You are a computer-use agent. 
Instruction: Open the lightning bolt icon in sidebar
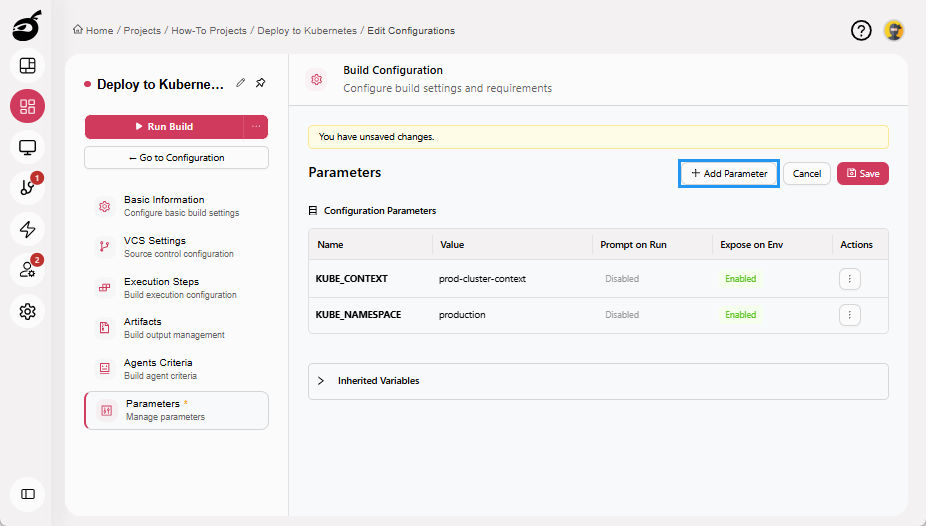27,229
